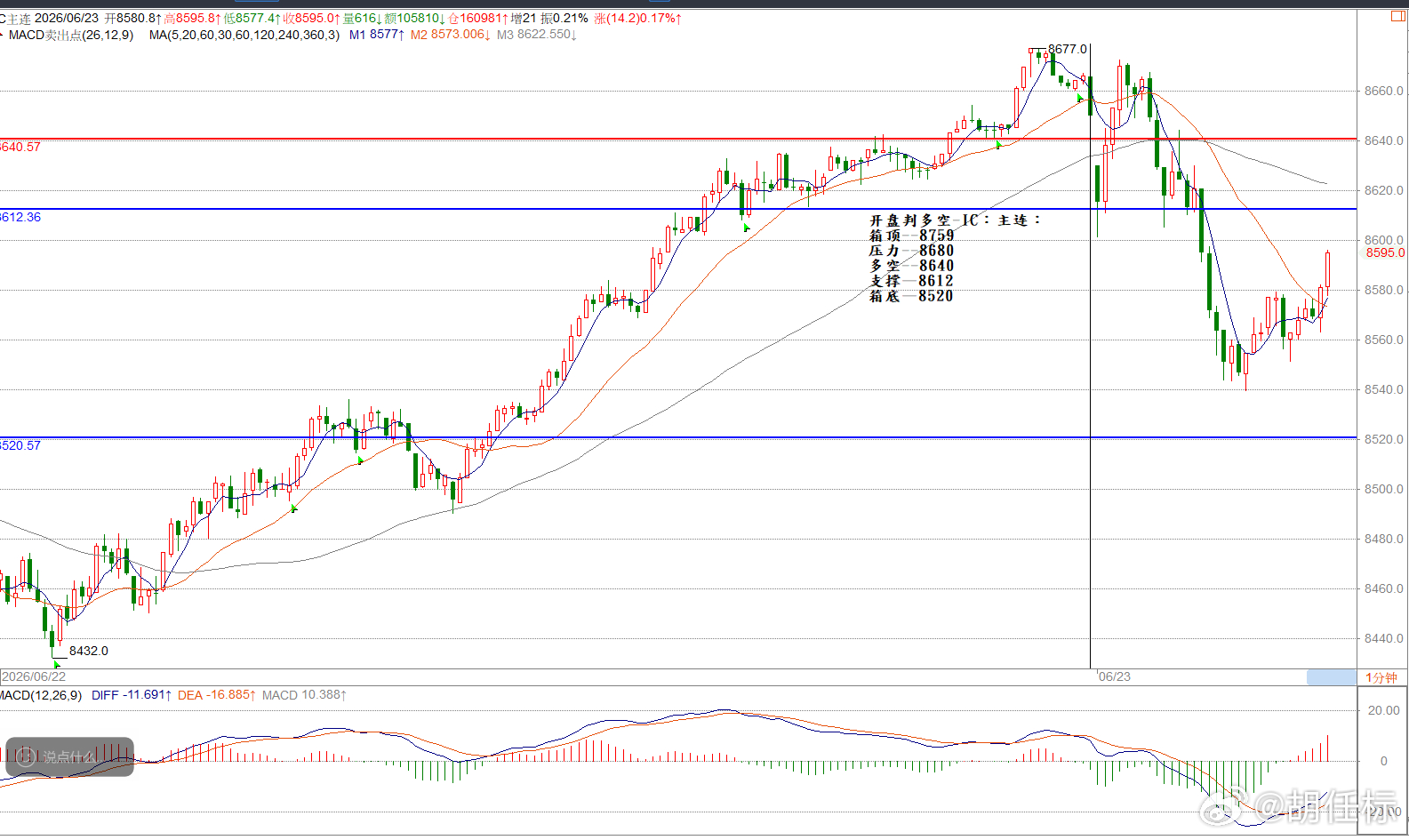Select the 箱底—8520 annotation line
Viewport: 1409px width, 840px height.
pyautogui.click(x=911, y=296)
